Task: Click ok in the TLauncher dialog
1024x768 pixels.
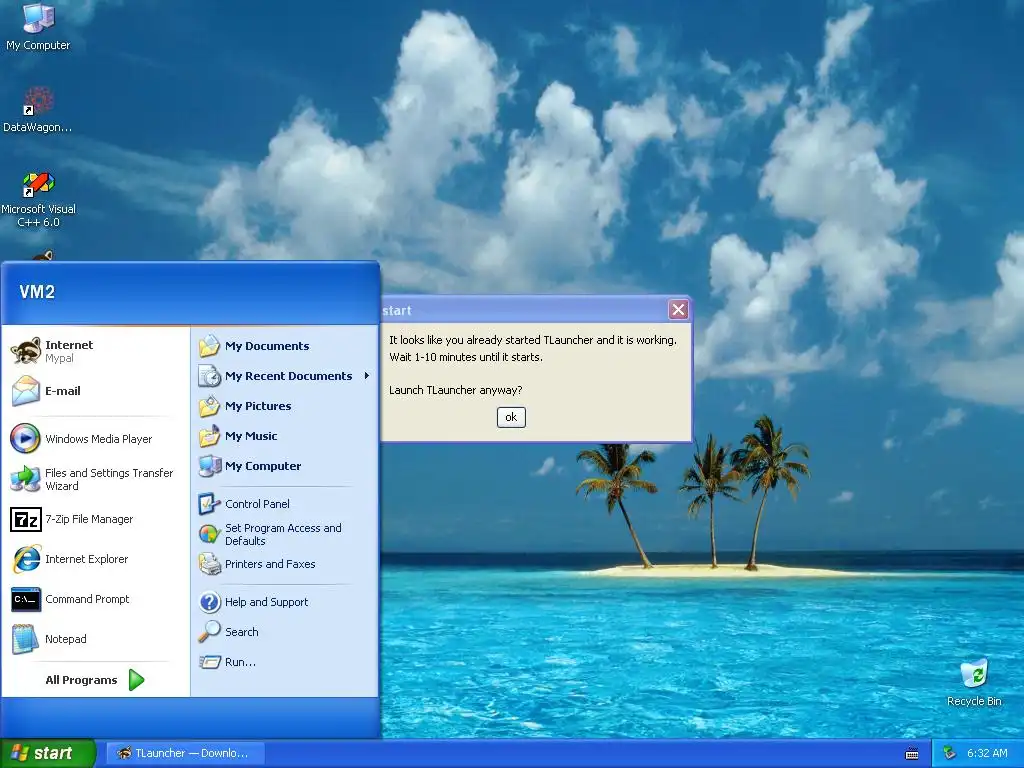Action: 511,417
